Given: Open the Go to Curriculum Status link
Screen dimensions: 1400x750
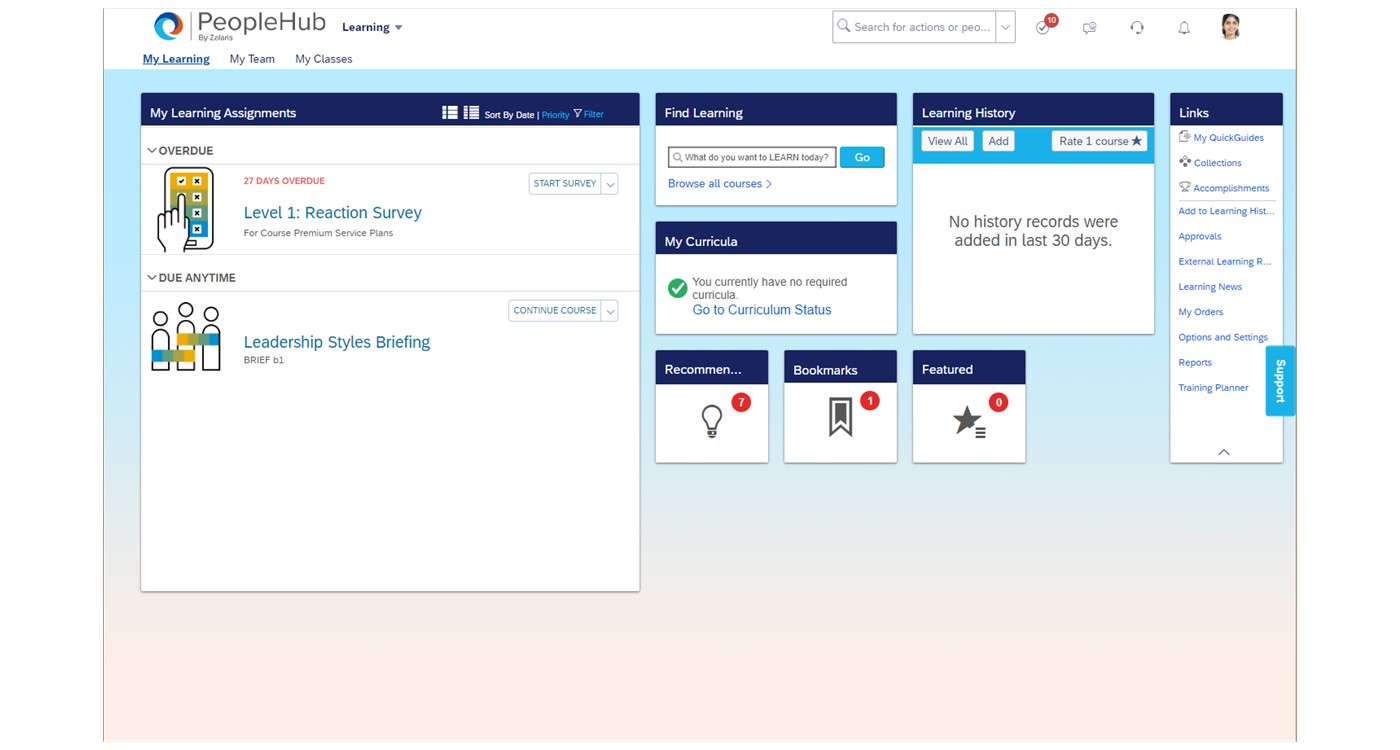Looking at the screenshot, I should pos(761,310).
